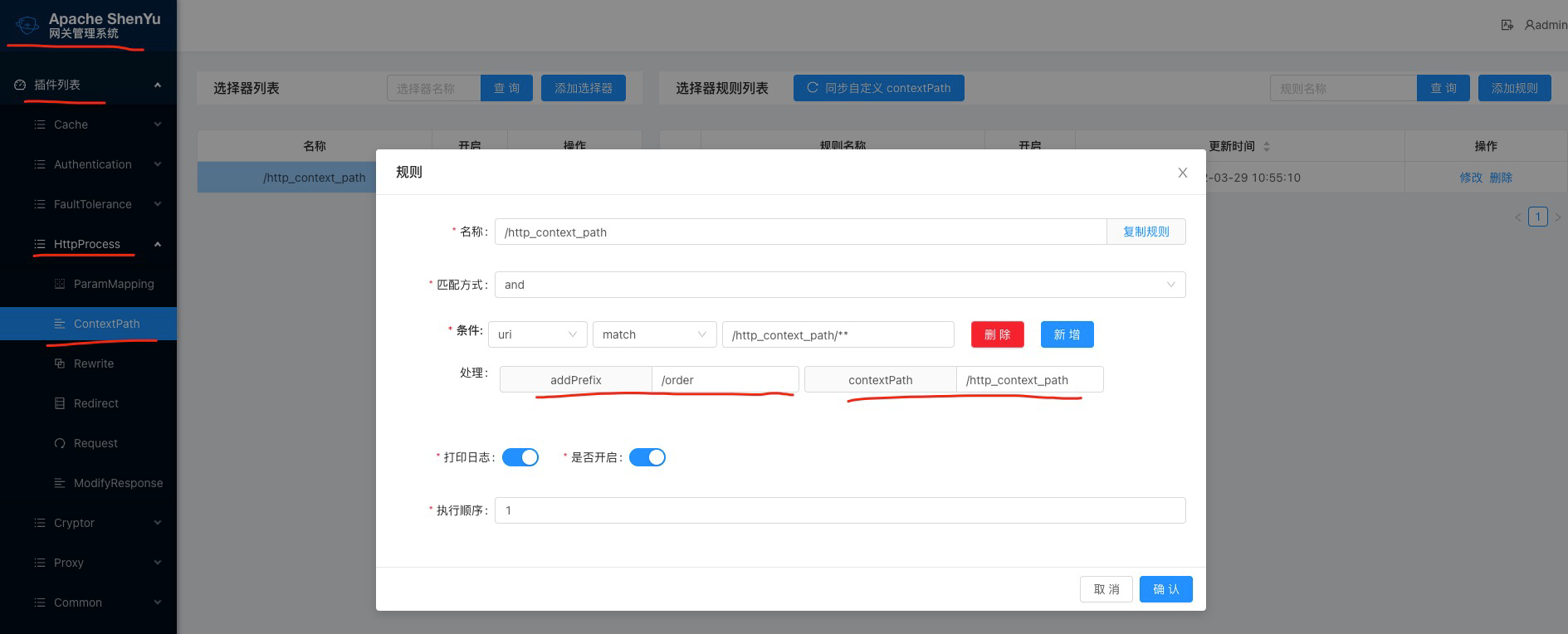The image size is (1568, 634).
Task: Open the 匹配方式 'and' dropdown
Action: tap(839, 285)
